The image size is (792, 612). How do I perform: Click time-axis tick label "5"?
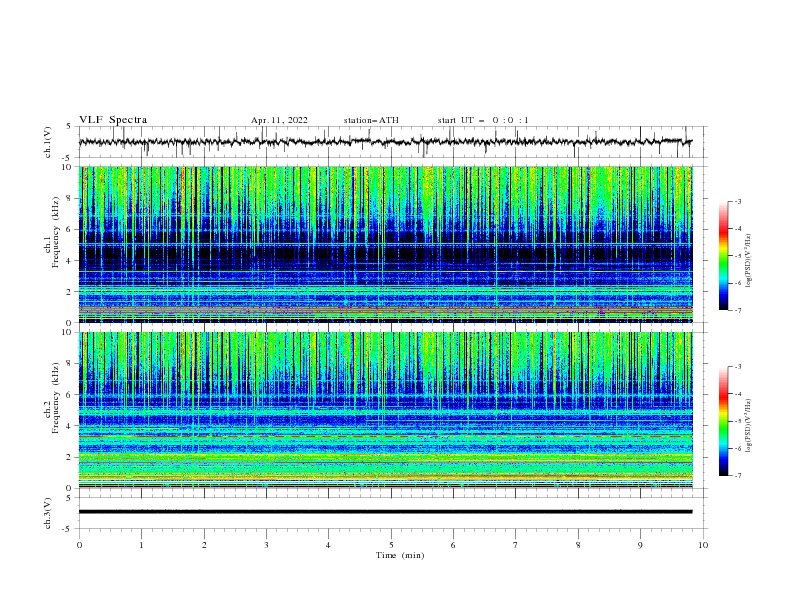click(391, 545)
